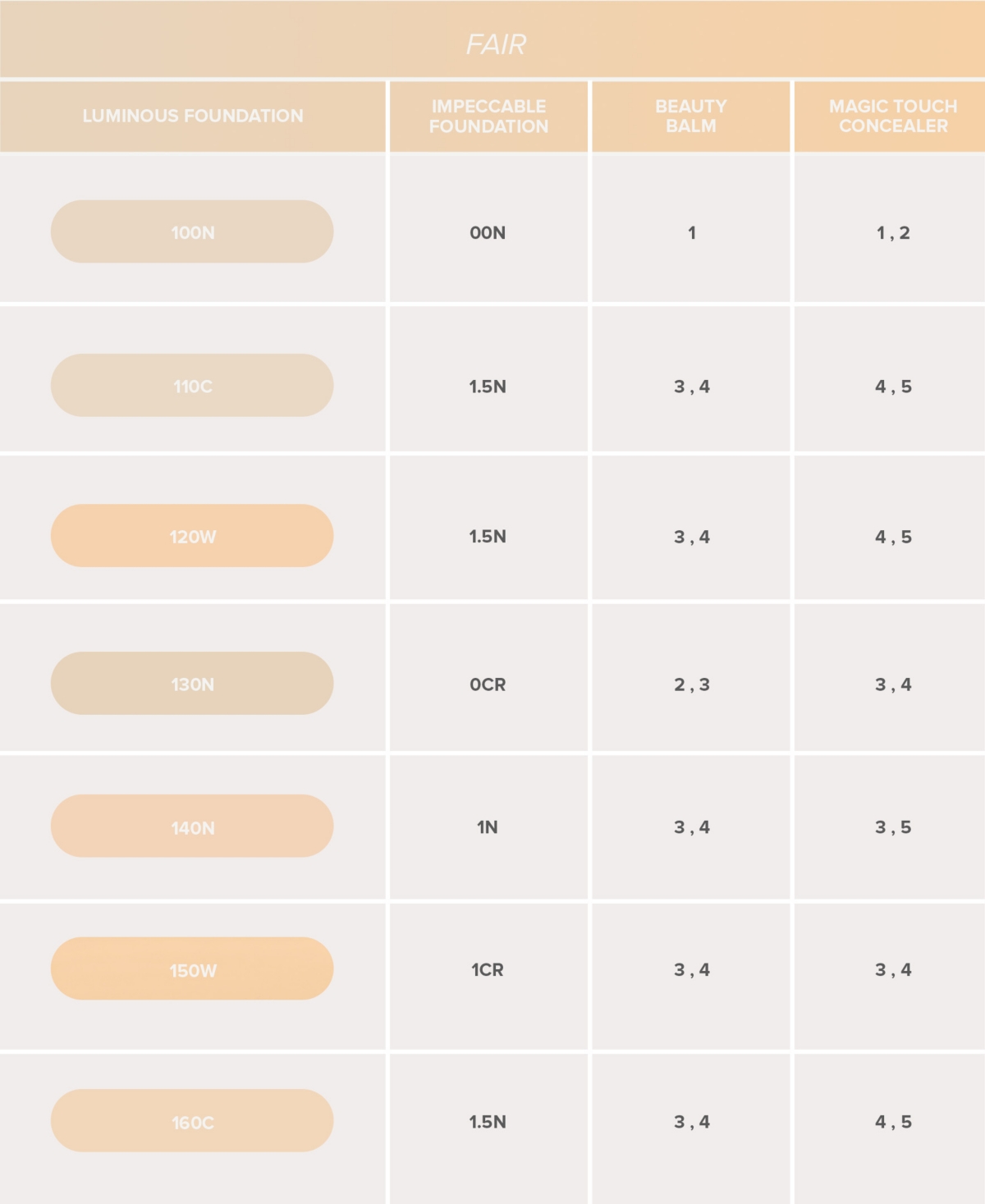This screenshot has height=1204, width=985.
Task: Click the Beauty Balm column header
Action: pos(691,116)
